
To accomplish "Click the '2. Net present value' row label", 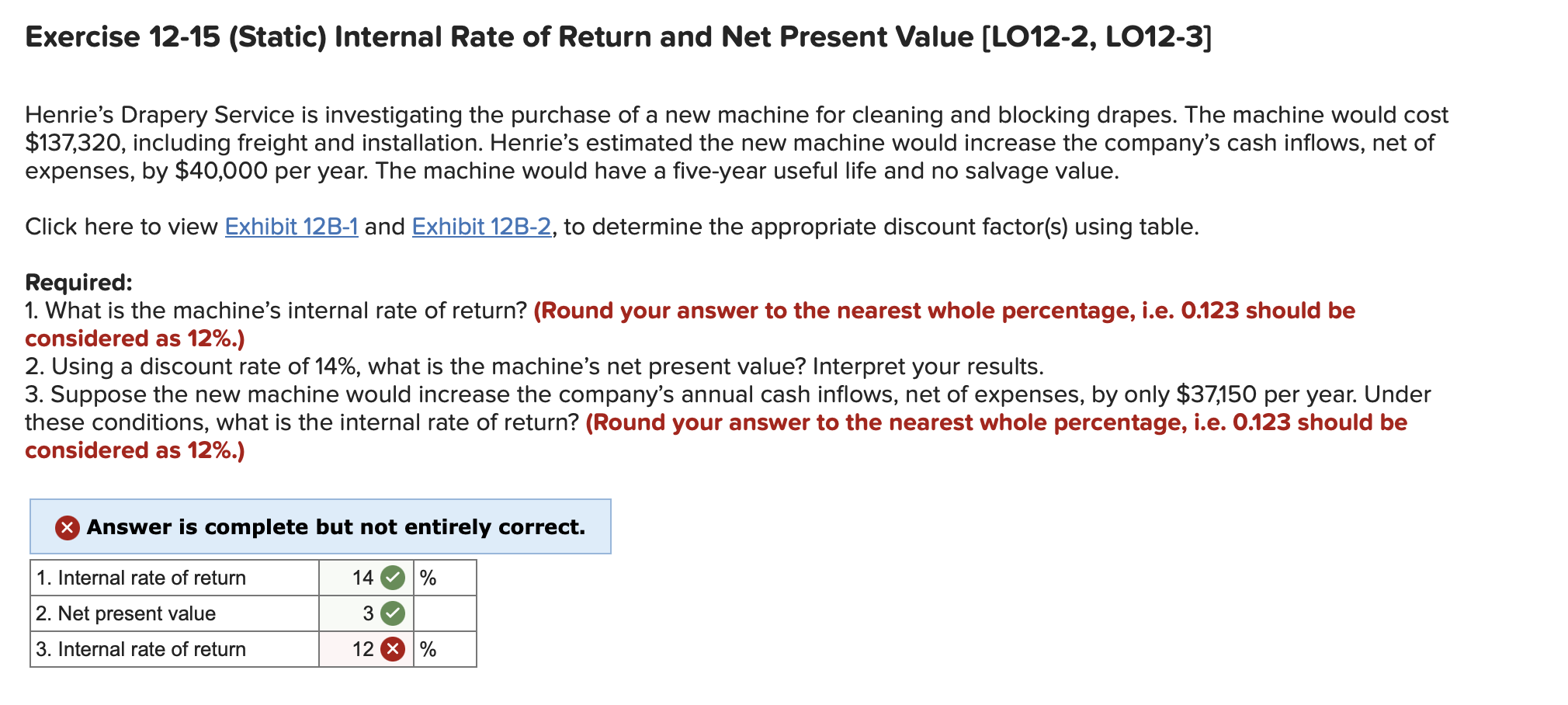I will point(124,613).
